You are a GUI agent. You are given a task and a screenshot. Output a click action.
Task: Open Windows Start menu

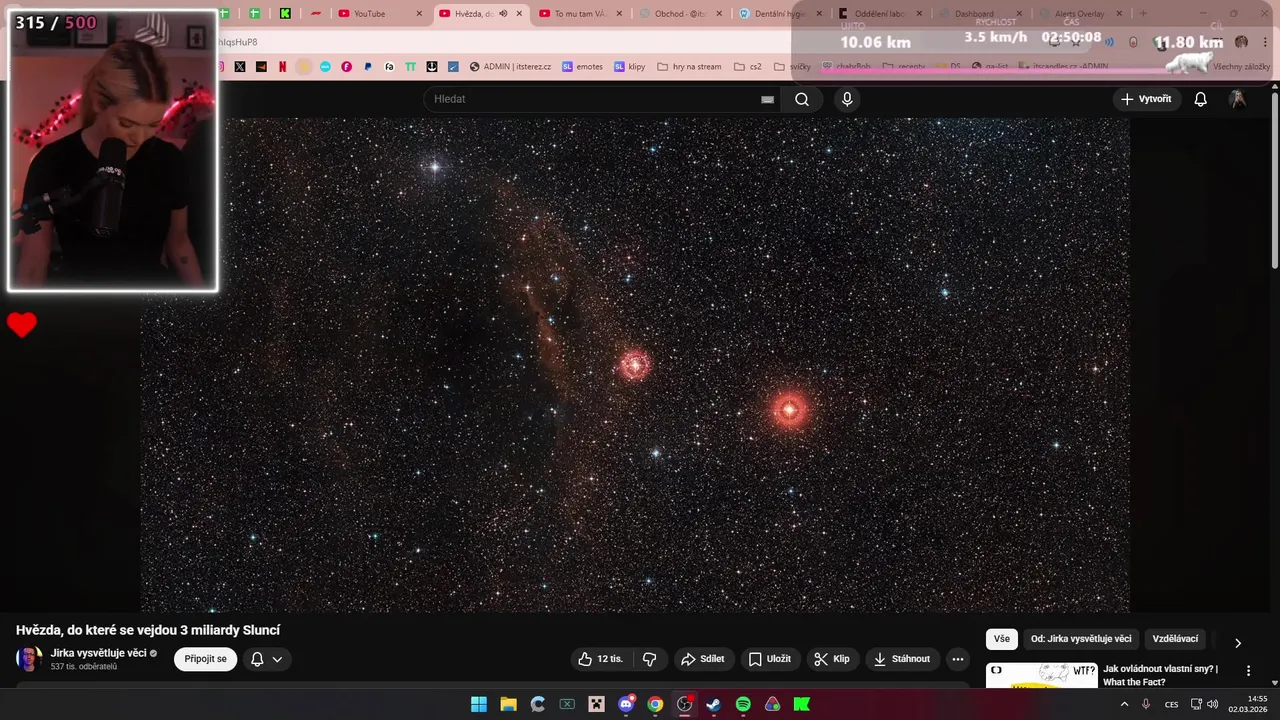[x=479, y=704]
